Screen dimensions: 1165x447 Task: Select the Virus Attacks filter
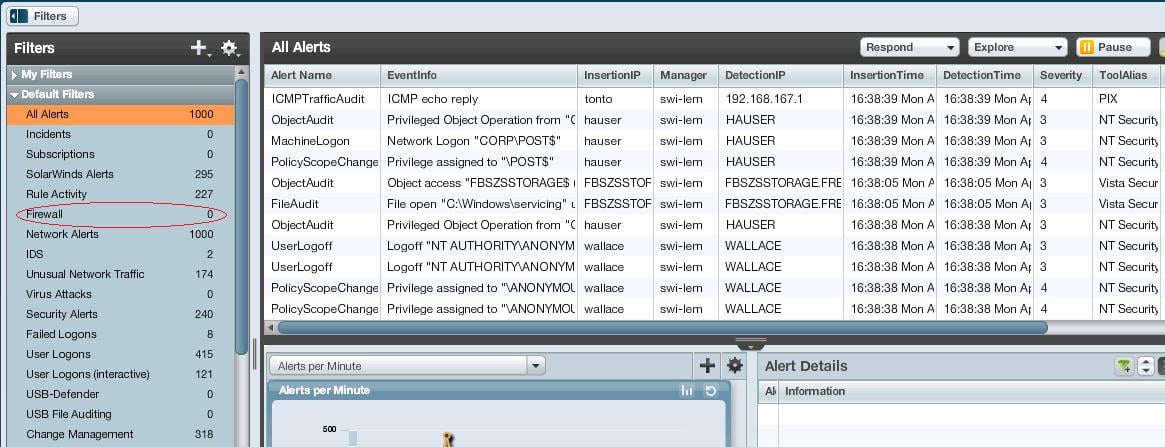pyautogui.click(x=120, y=295)
